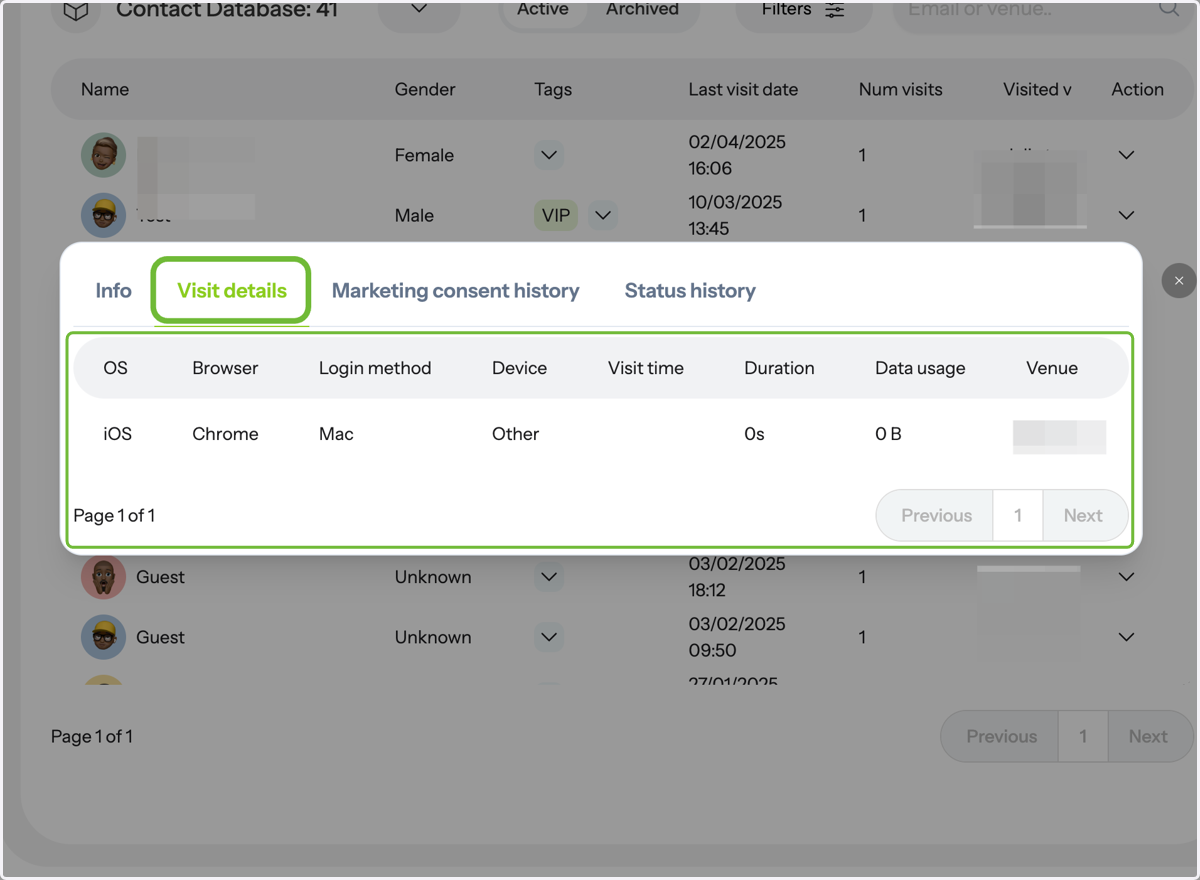The width and height of the screenshot is (1200, 880).
Task: Click the Duration column header
Action: [x=779, y=368]
